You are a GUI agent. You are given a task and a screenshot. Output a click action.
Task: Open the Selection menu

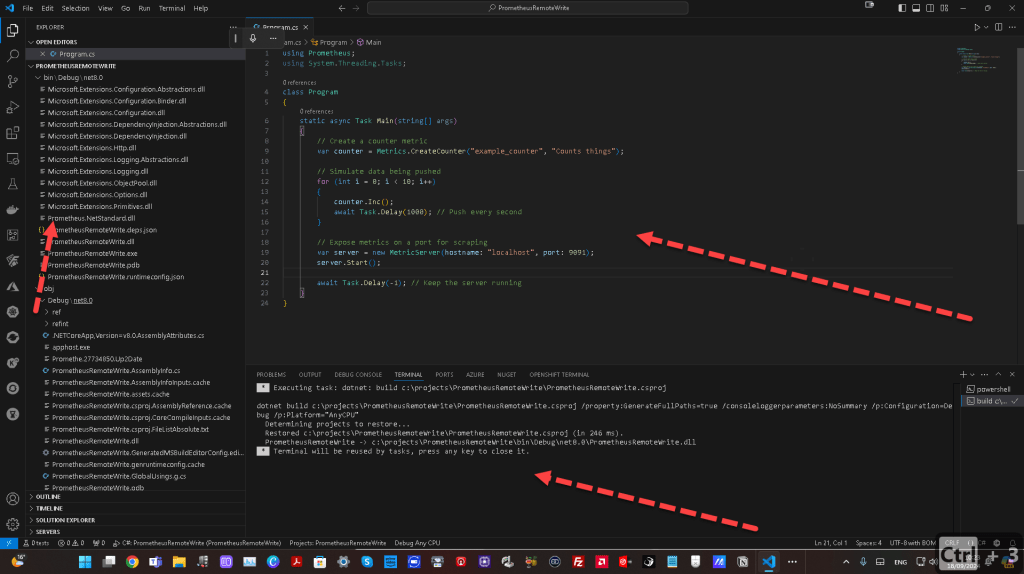pos(75,8)
